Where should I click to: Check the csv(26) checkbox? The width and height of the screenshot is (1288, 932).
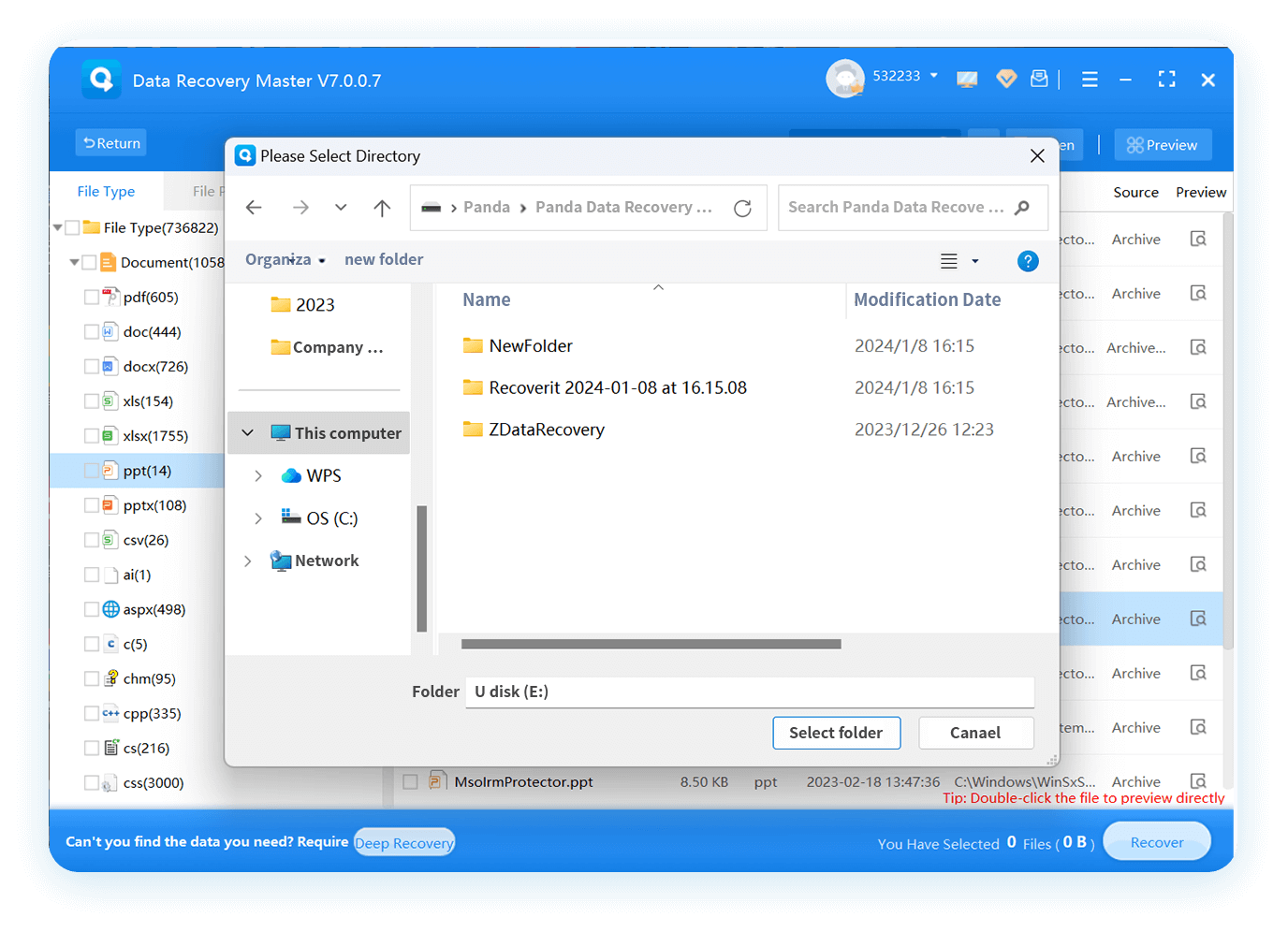tap(92, 539)
